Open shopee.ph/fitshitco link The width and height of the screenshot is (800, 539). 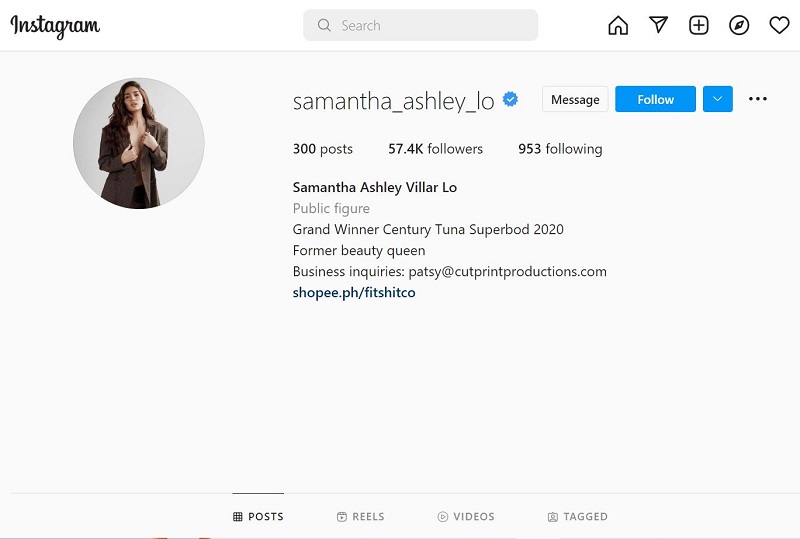coord(354,292)
